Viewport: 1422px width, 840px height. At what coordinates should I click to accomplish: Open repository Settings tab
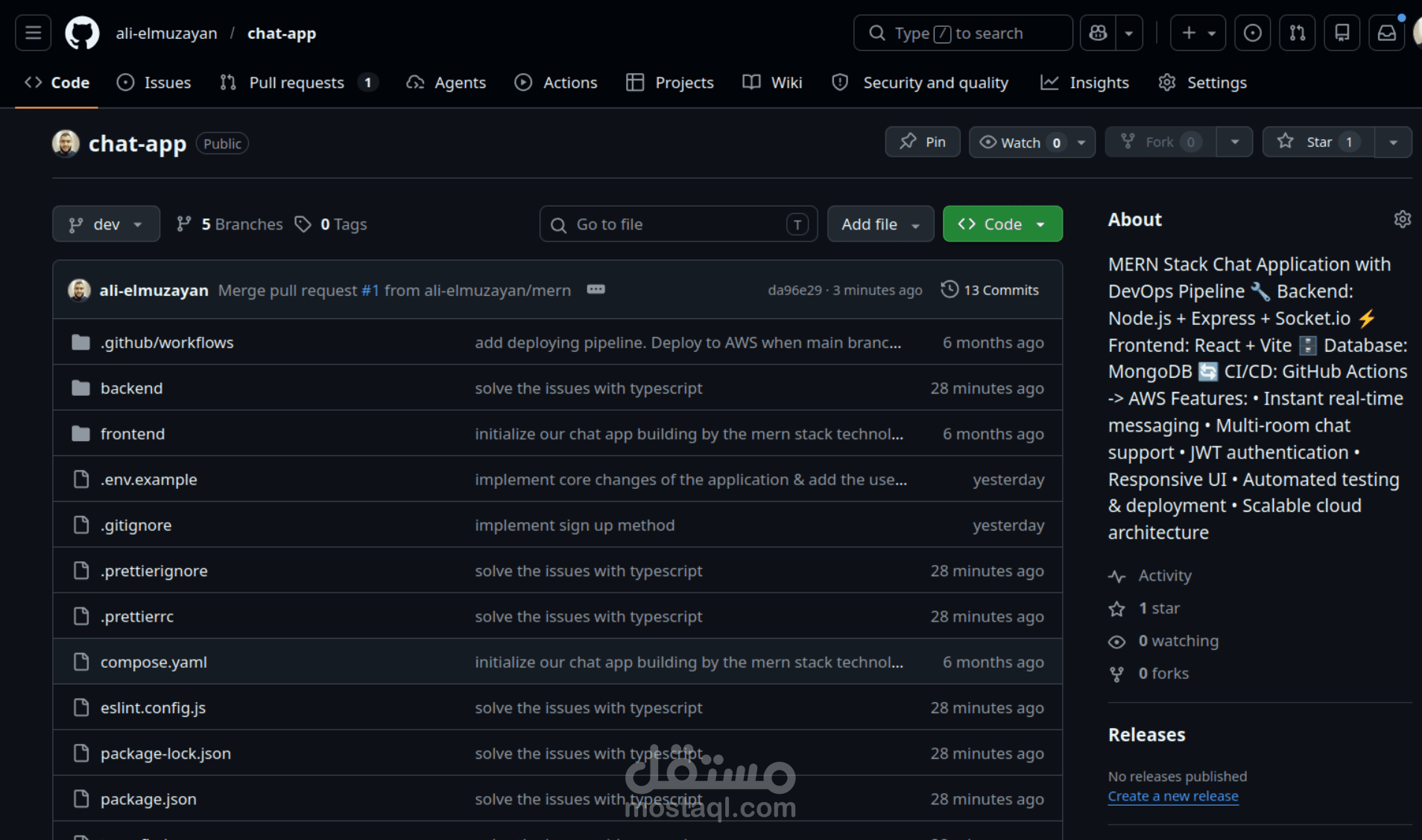pyautogui.click(x=1203, y=83)
